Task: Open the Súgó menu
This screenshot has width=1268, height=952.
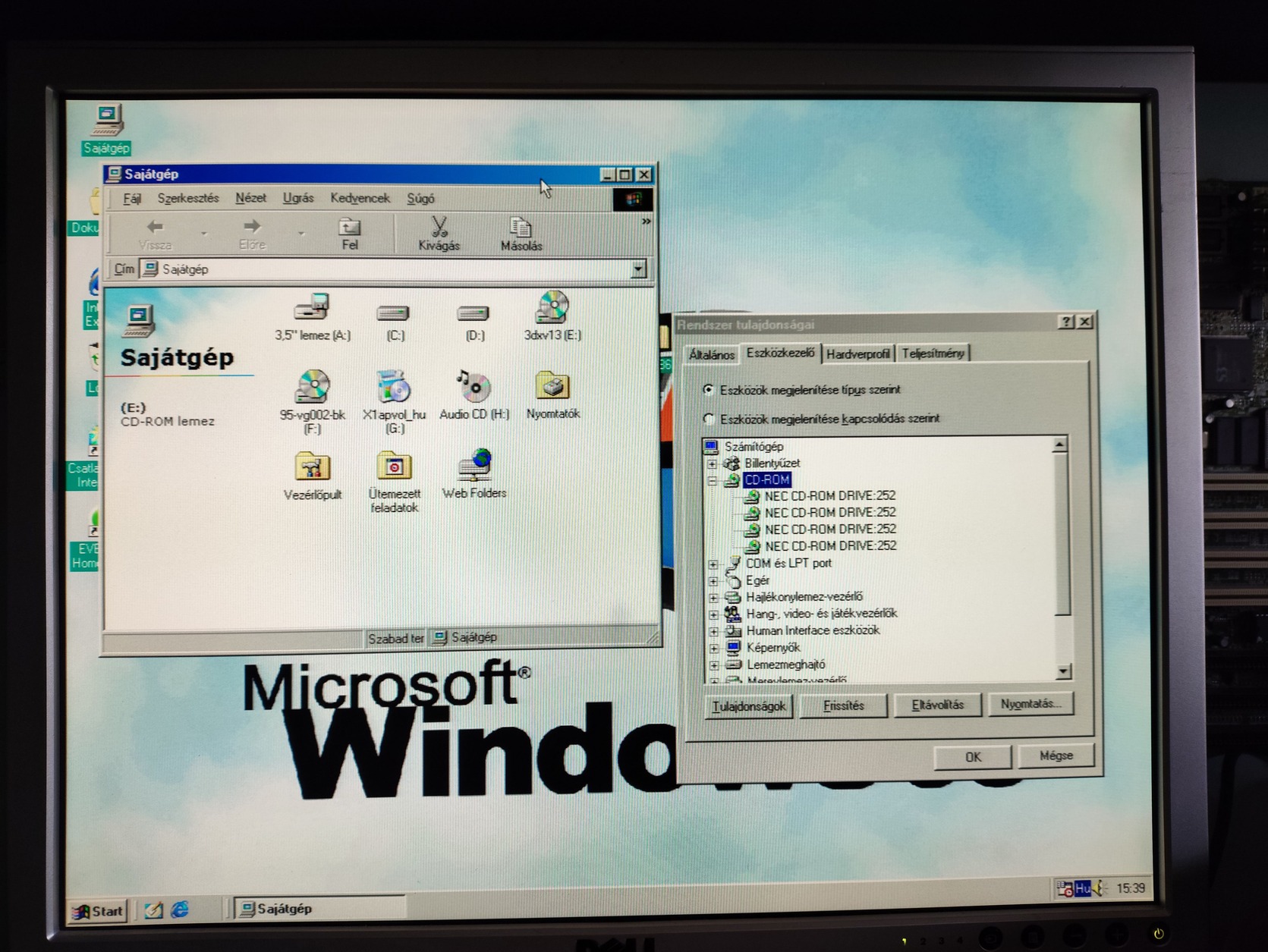Action: point(420,198)
